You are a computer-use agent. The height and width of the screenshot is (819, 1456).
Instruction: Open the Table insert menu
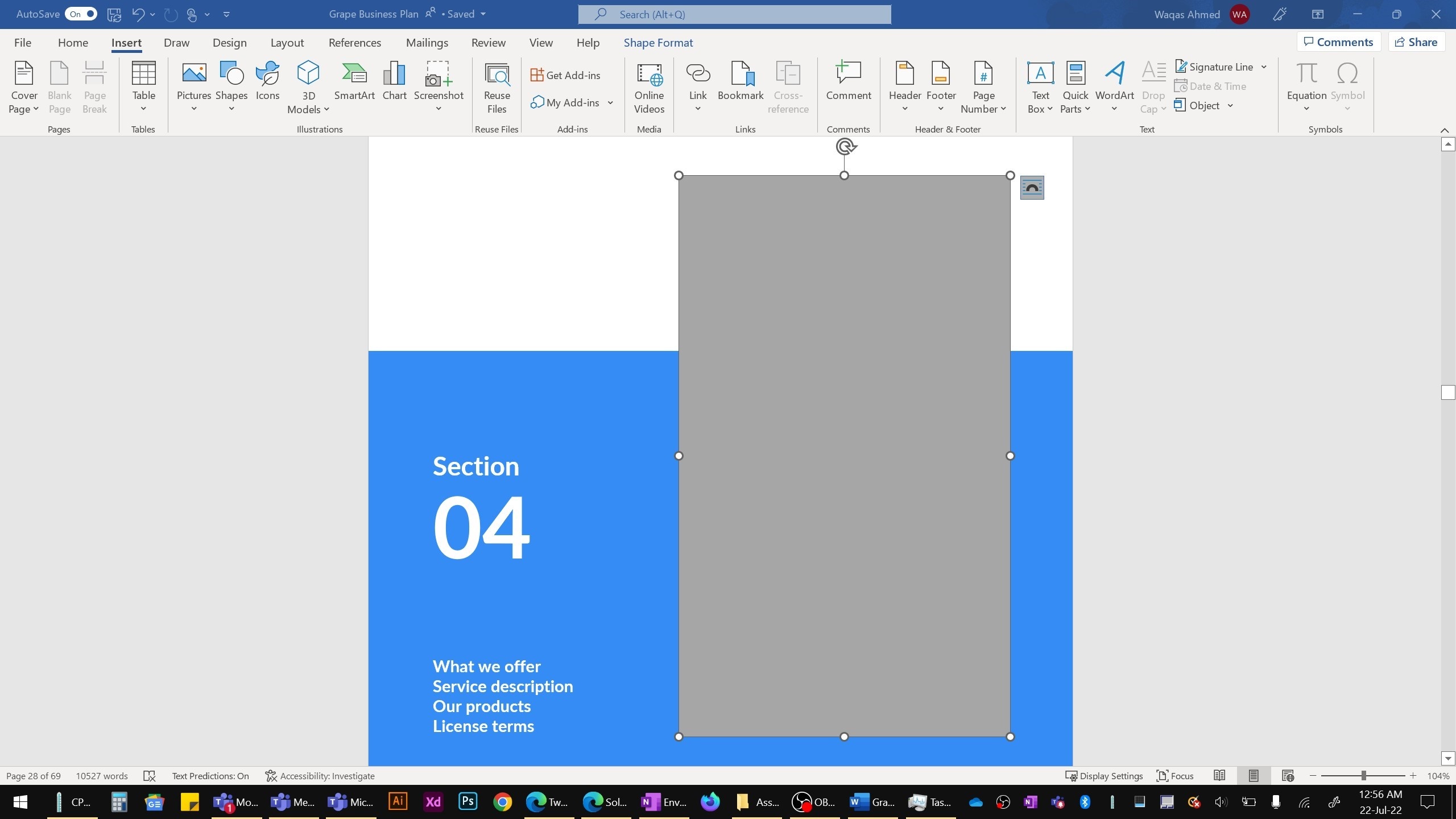click(x=143, y=88)
